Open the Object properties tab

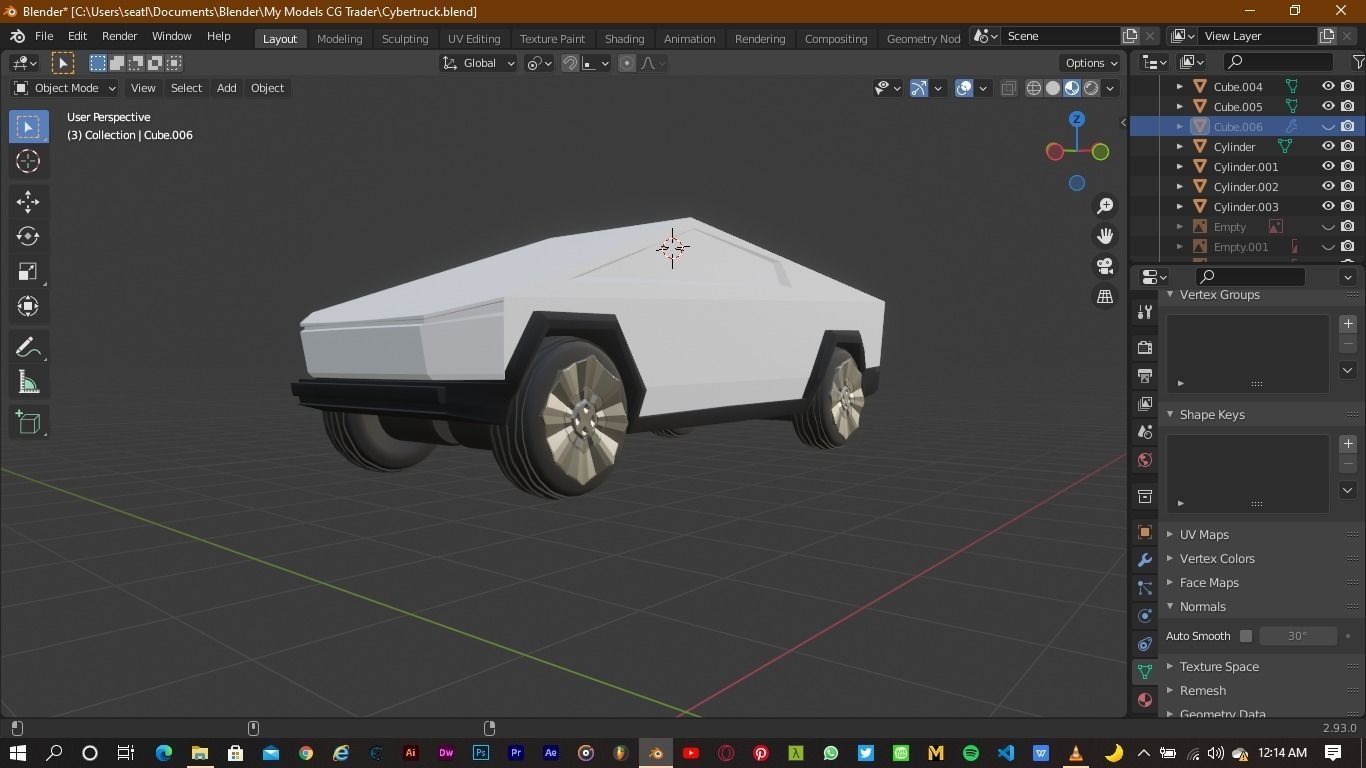[x=1145, y=532]
